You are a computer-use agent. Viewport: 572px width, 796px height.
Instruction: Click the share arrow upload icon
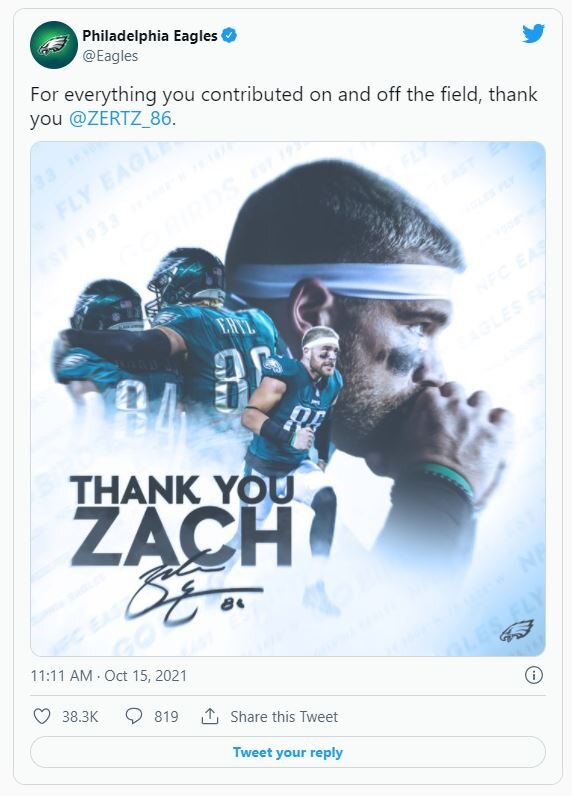point(210,716)
